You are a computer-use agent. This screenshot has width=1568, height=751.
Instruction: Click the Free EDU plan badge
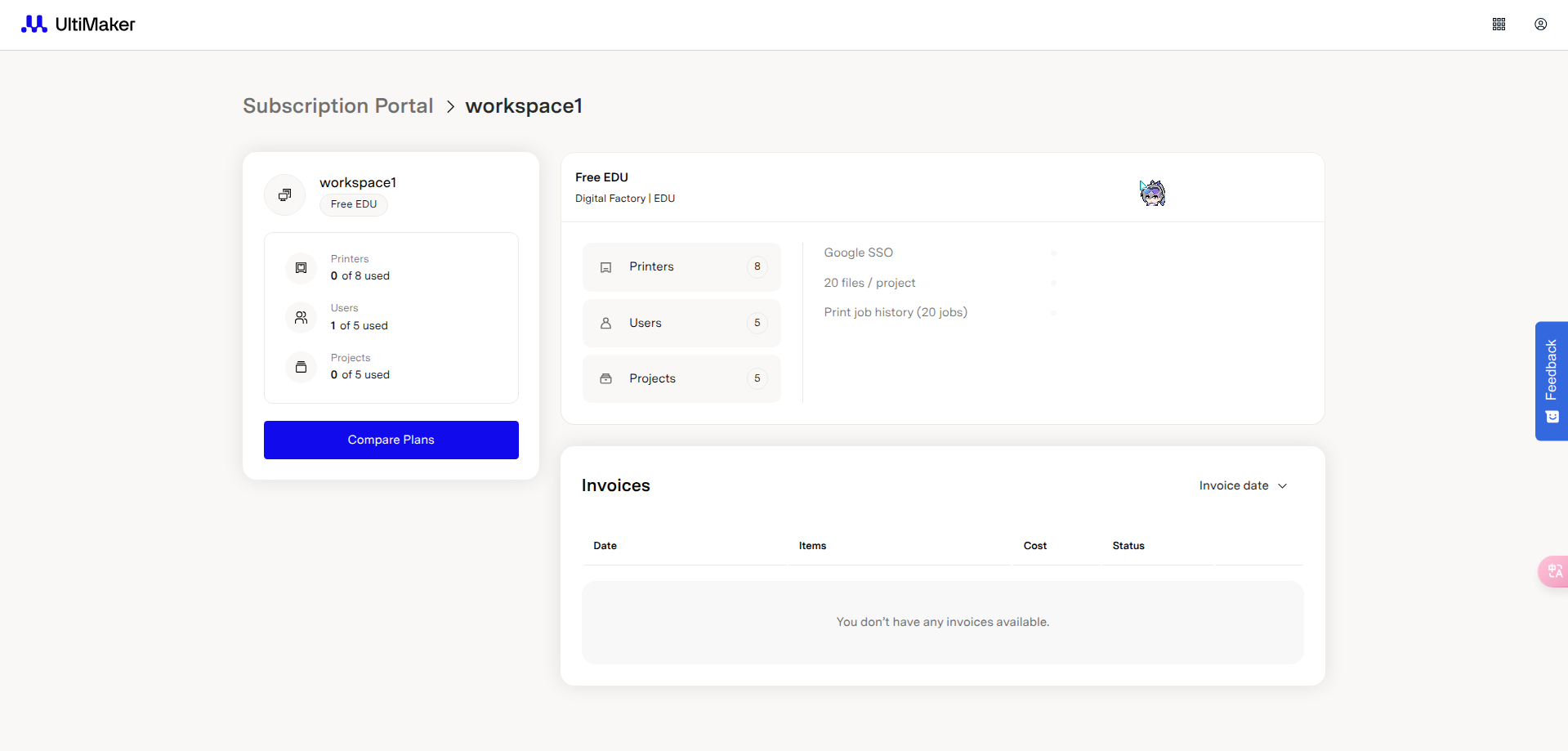[354, 204]
